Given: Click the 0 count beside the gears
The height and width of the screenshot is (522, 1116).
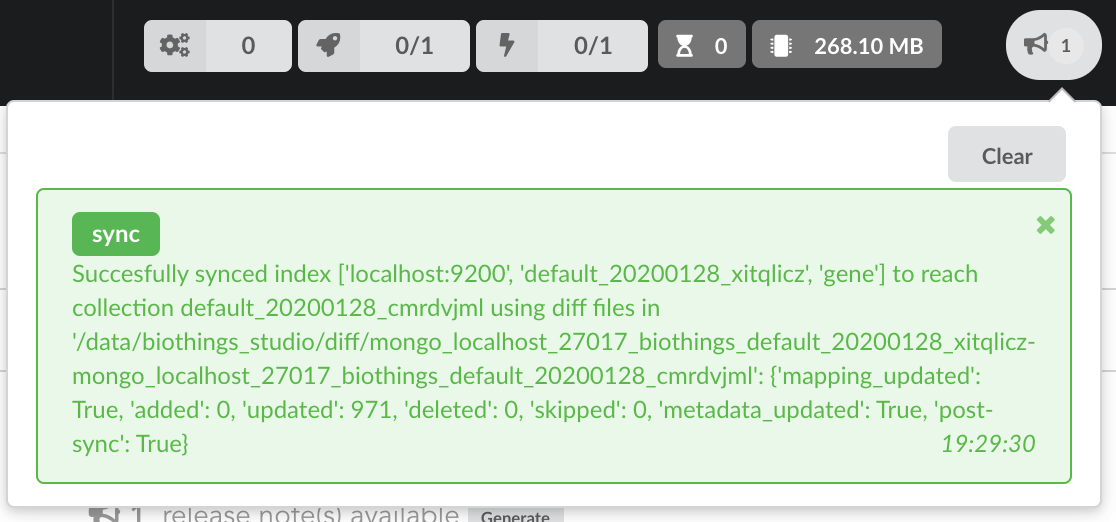Looking at the screenshot, I should [x=248, y=46].
